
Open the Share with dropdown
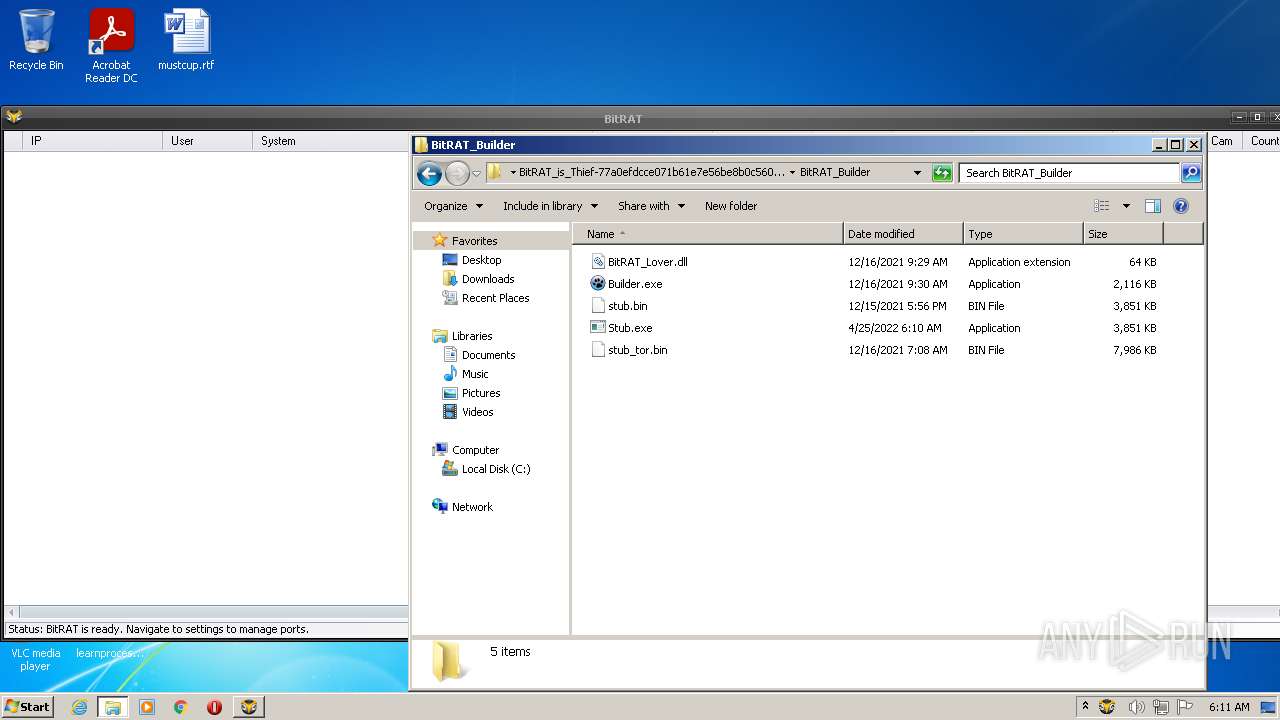[x=651, y=206]
